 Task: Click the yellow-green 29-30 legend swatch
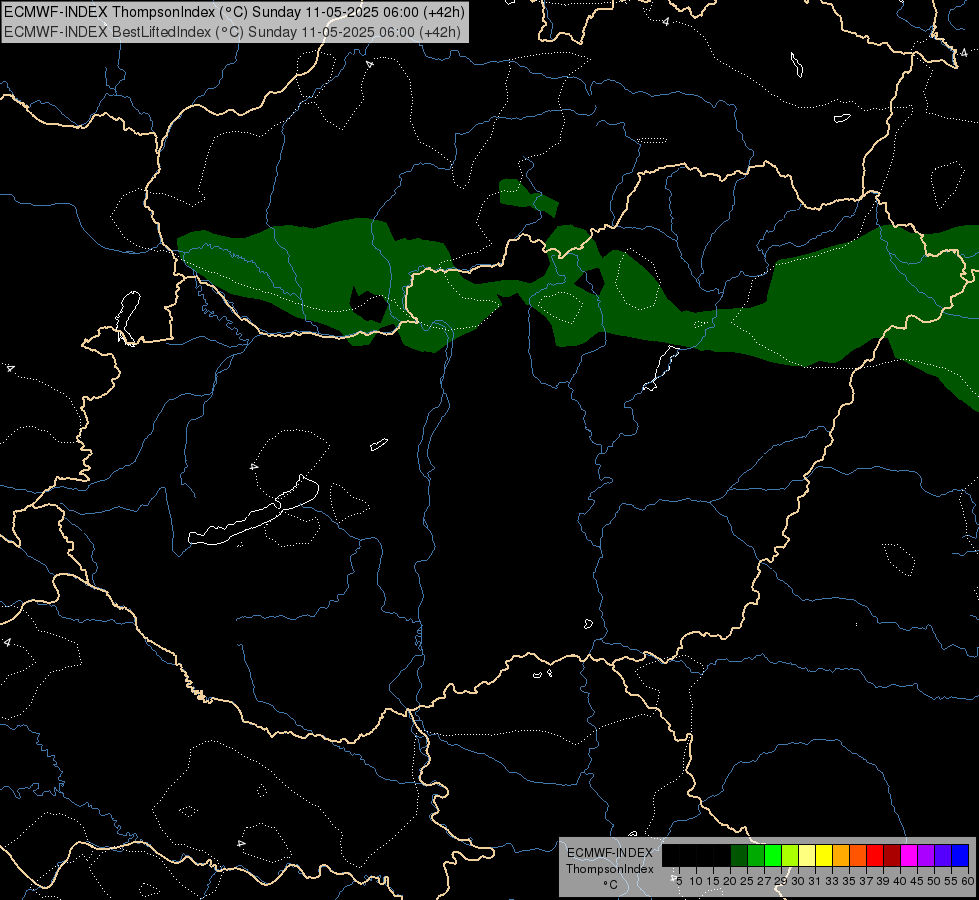tap(790, 856)
